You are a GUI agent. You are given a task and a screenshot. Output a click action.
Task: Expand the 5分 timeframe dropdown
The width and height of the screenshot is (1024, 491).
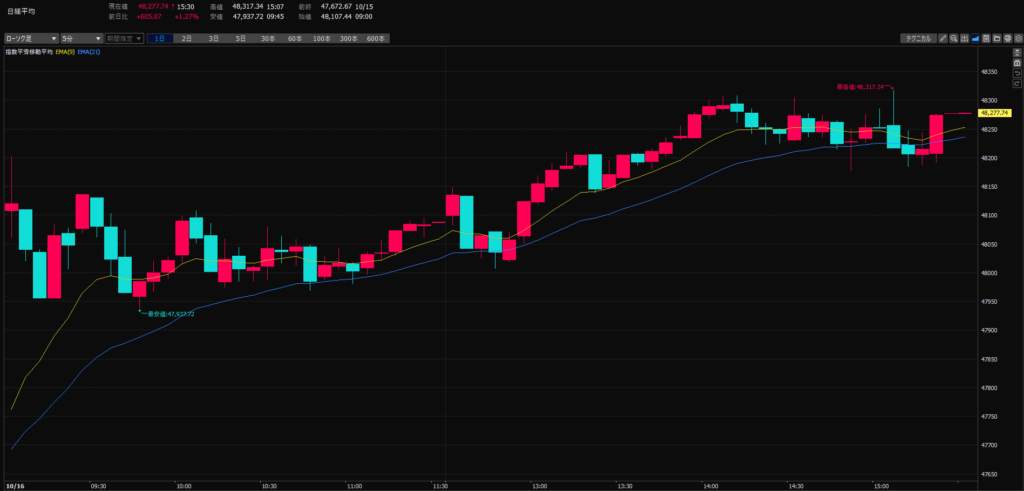pos(81,38)
